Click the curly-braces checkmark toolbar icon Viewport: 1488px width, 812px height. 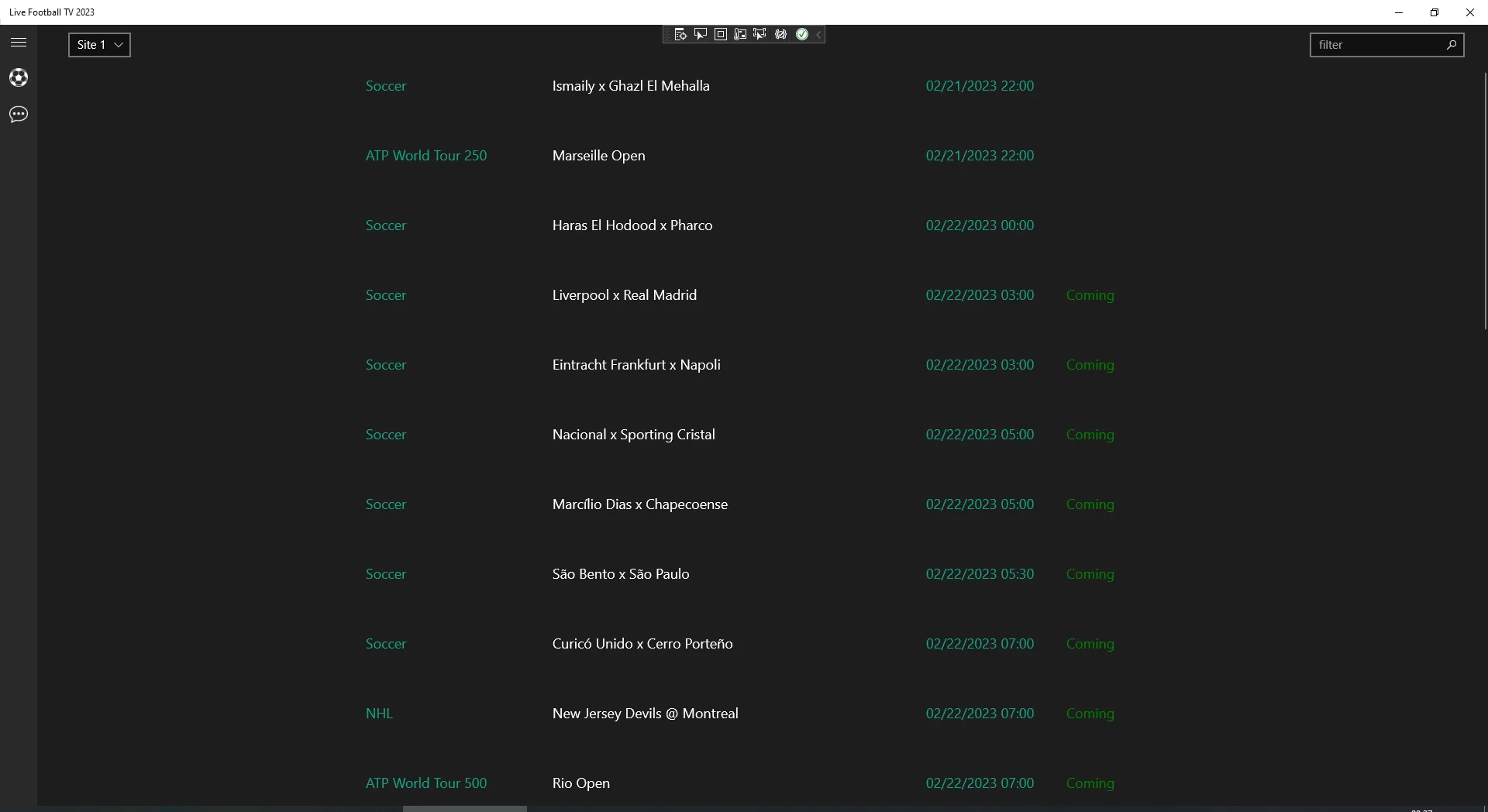[x=780, y=34]
